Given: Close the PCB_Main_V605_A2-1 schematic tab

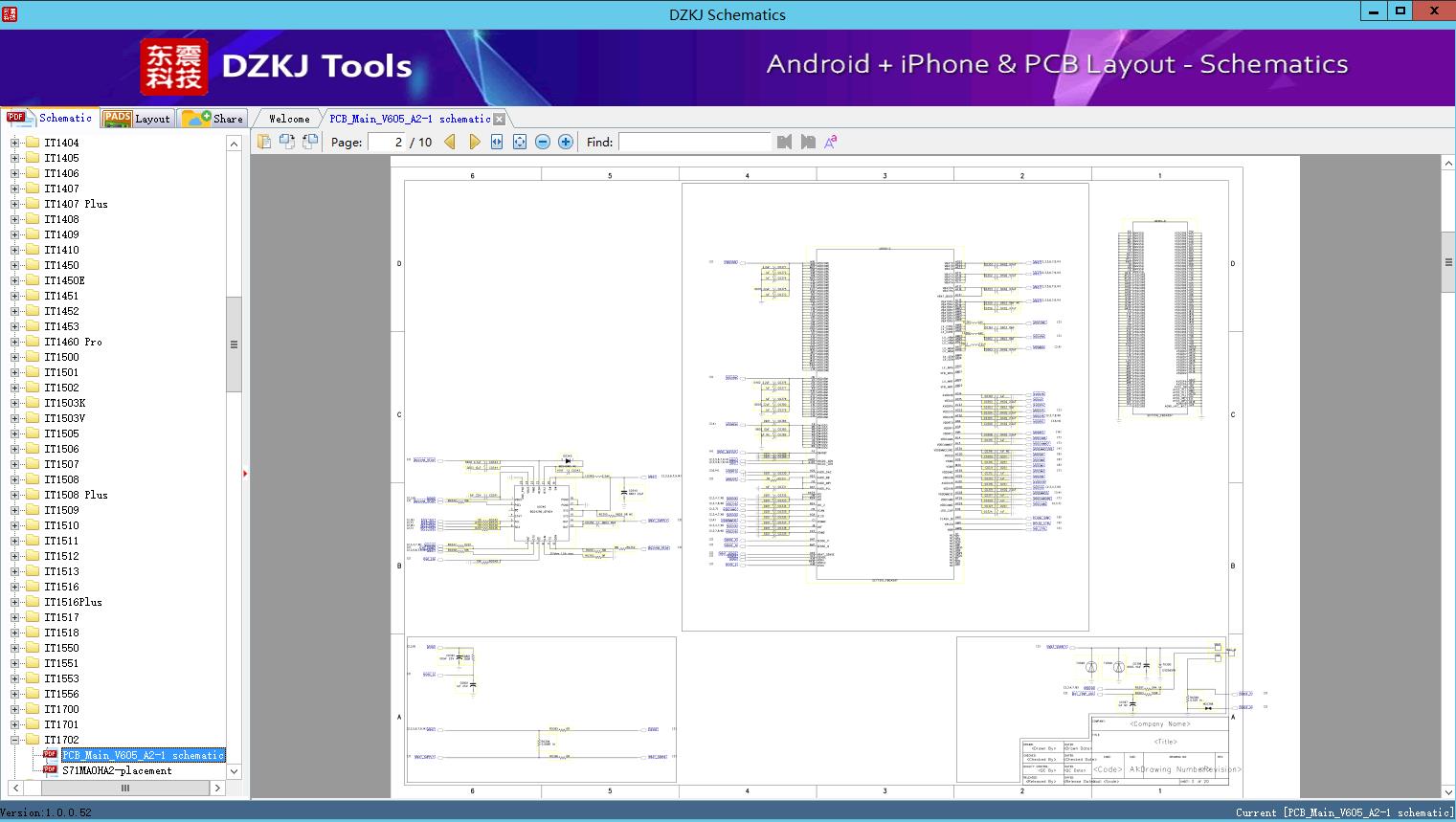Looking at the screenshot, I should click(499, 119).
